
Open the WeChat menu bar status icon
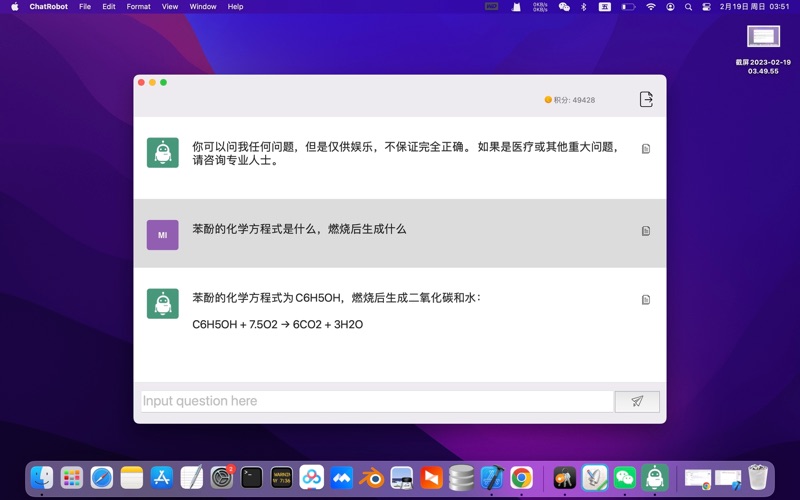click(564, 7)
